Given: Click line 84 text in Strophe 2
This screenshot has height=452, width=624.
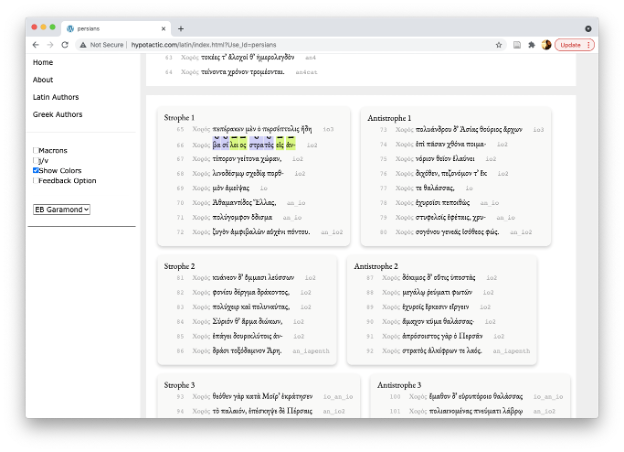Looking at the screenshot, I should pos(248,321).
